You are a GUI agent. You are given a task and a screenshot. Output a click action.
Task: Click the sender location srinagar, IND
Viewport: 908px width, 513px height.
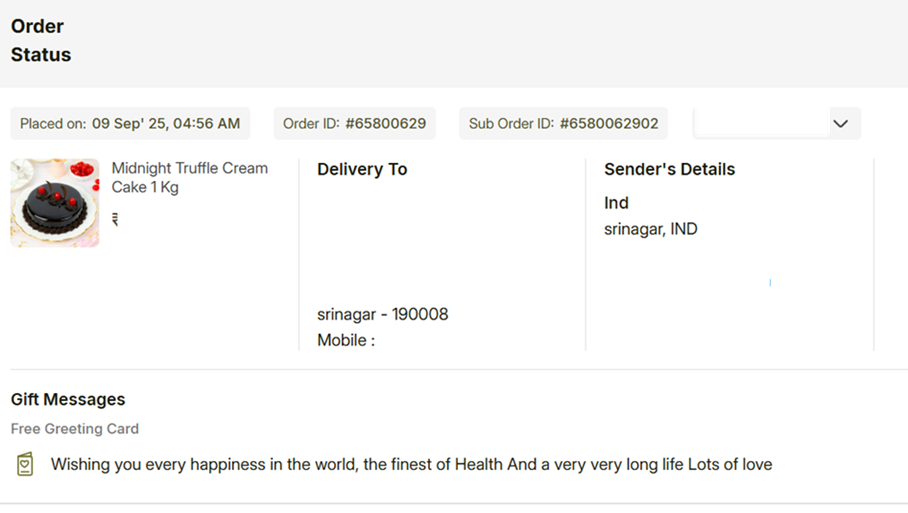[x=650, y=229]
